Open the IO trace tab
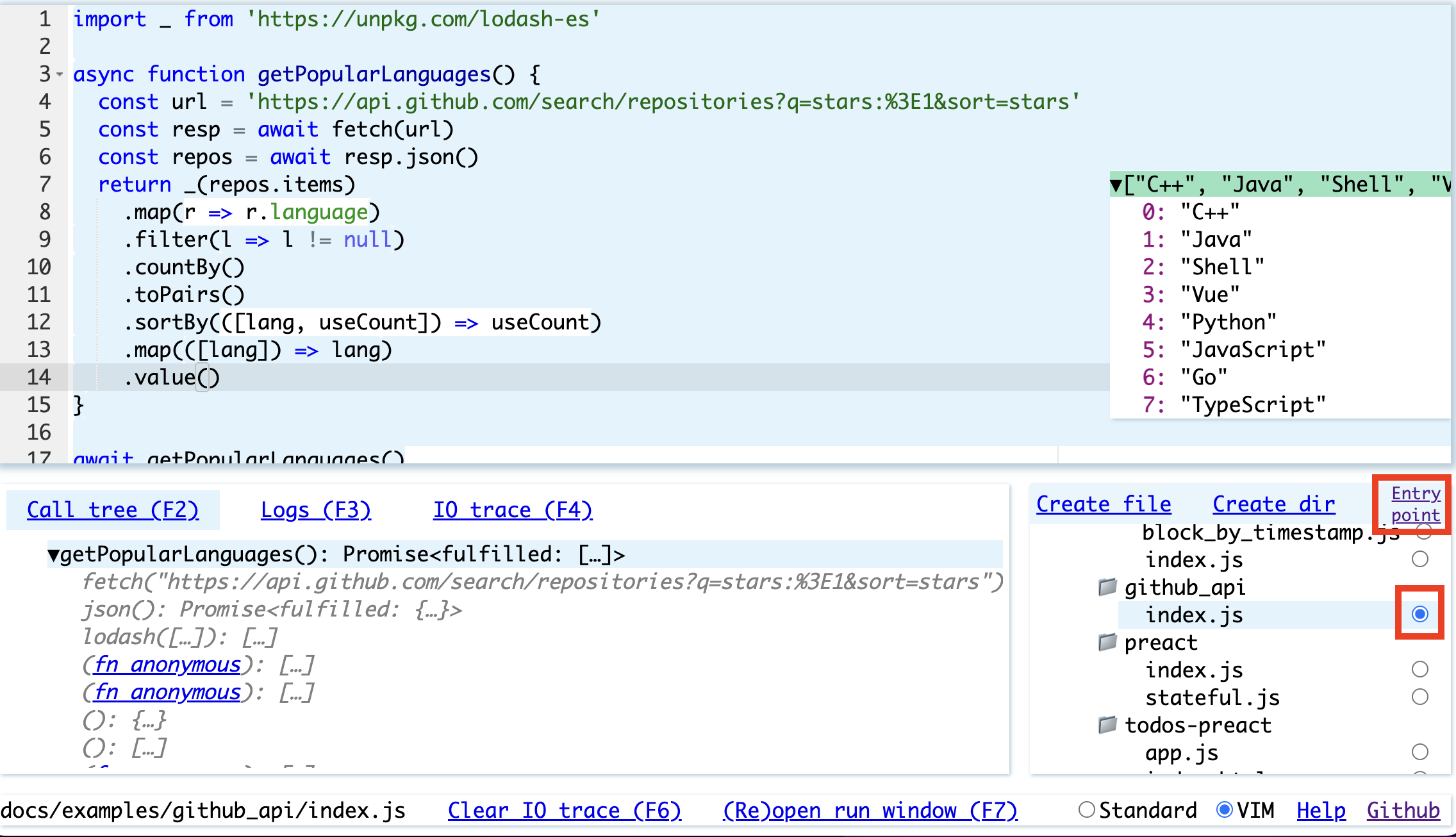Viewport: 1456px width, 837px height. (x=512, y=510)
